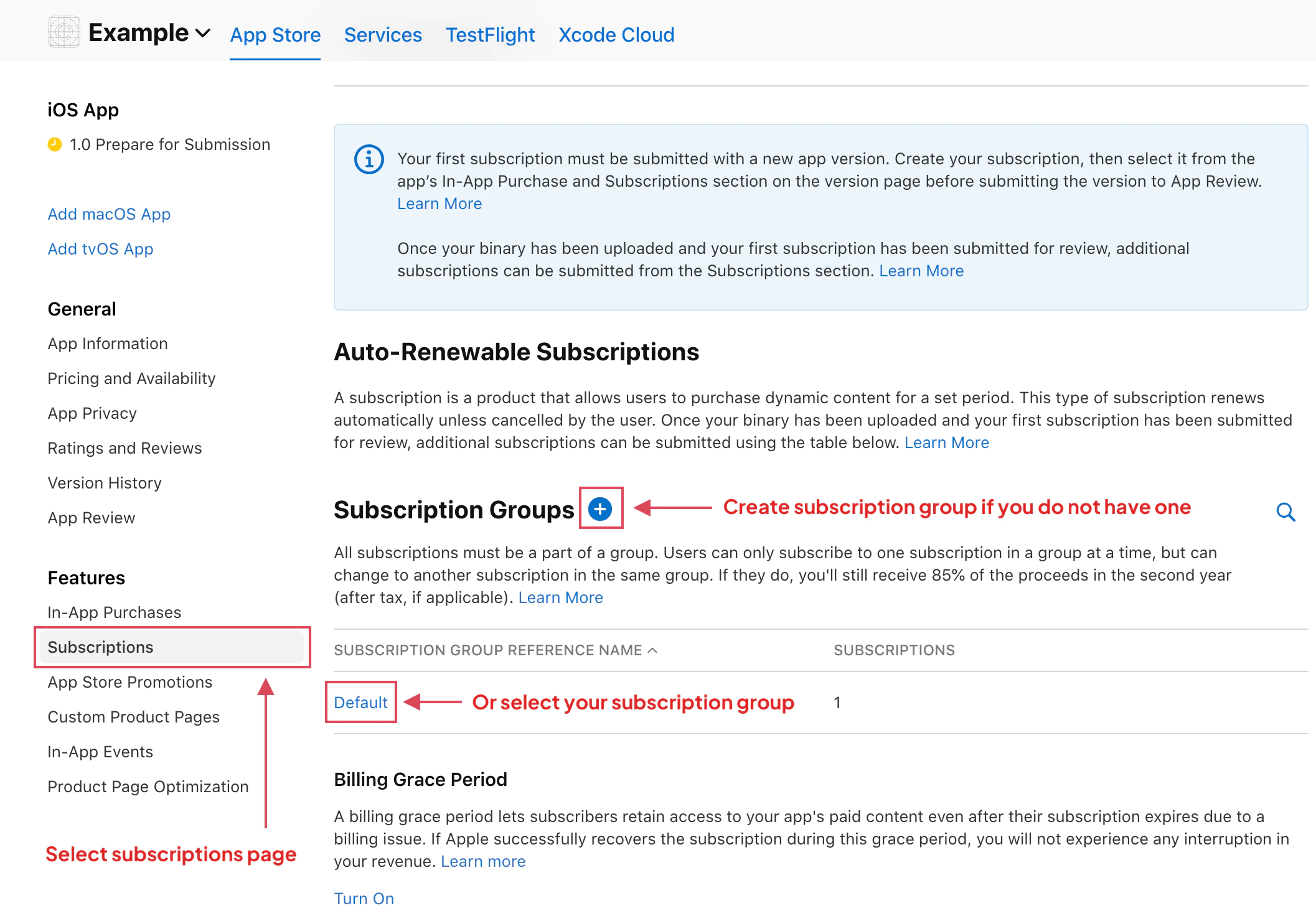Open the Example app switcher dropdown
This screenshot has height=921, width=1316.
[x=204, y=34]
